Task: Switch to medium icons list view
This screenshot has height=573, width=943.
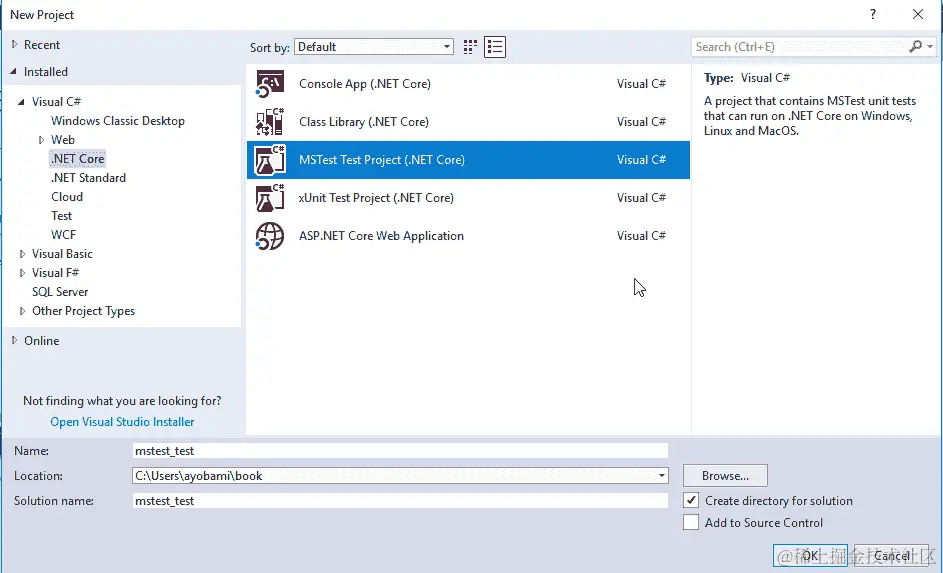Action: click(x=495, y=47)
